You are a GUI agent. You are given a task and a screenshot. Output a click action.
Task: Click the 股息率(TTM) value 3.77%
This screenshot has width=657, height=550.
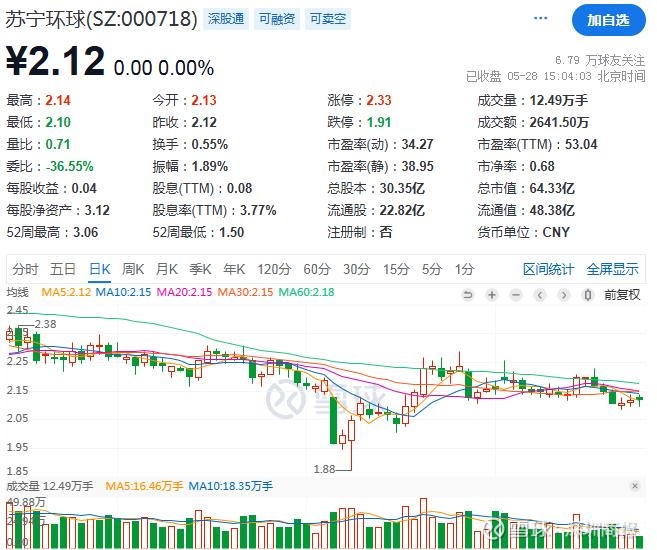click(258, 210)
